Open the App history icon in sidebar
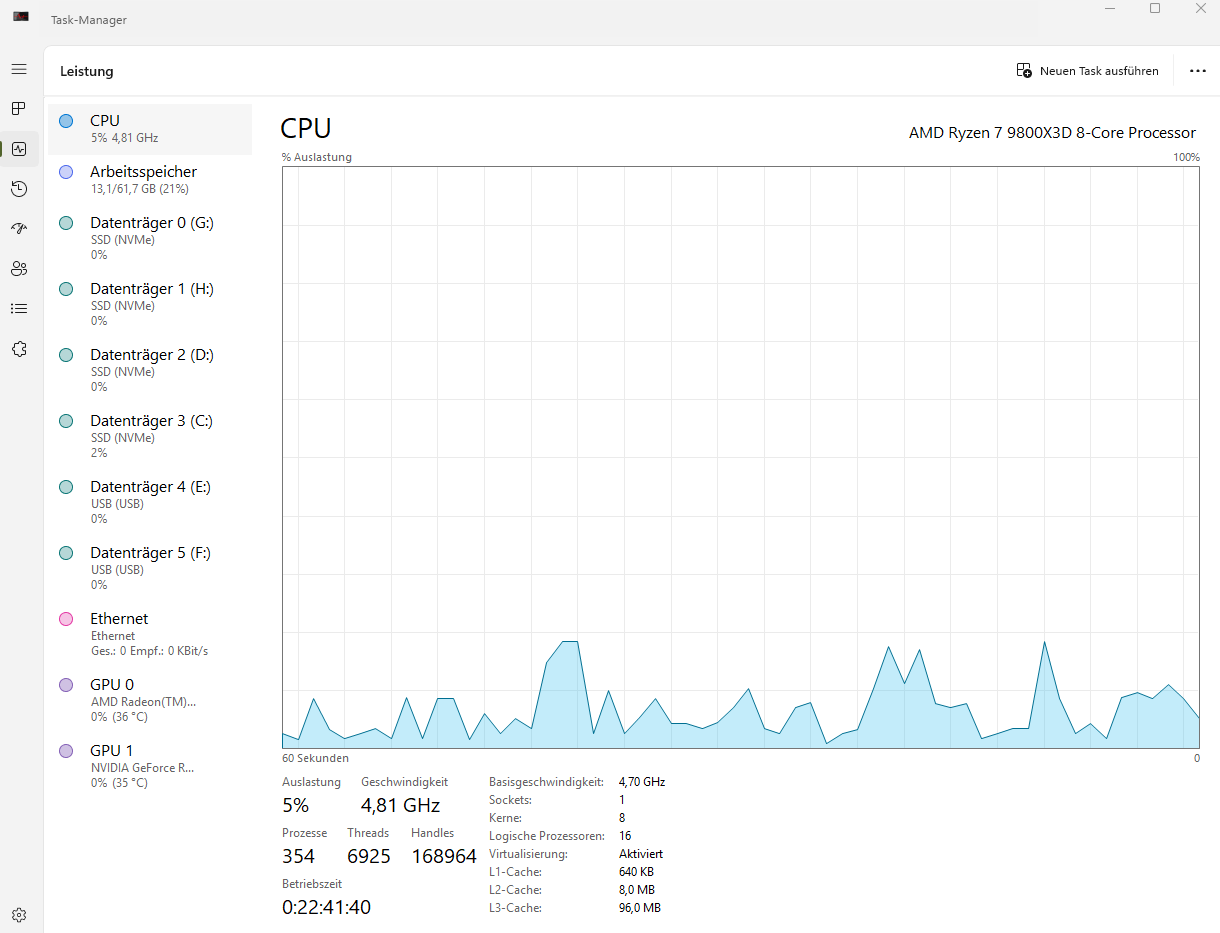1220x933 pixels. 19,188
